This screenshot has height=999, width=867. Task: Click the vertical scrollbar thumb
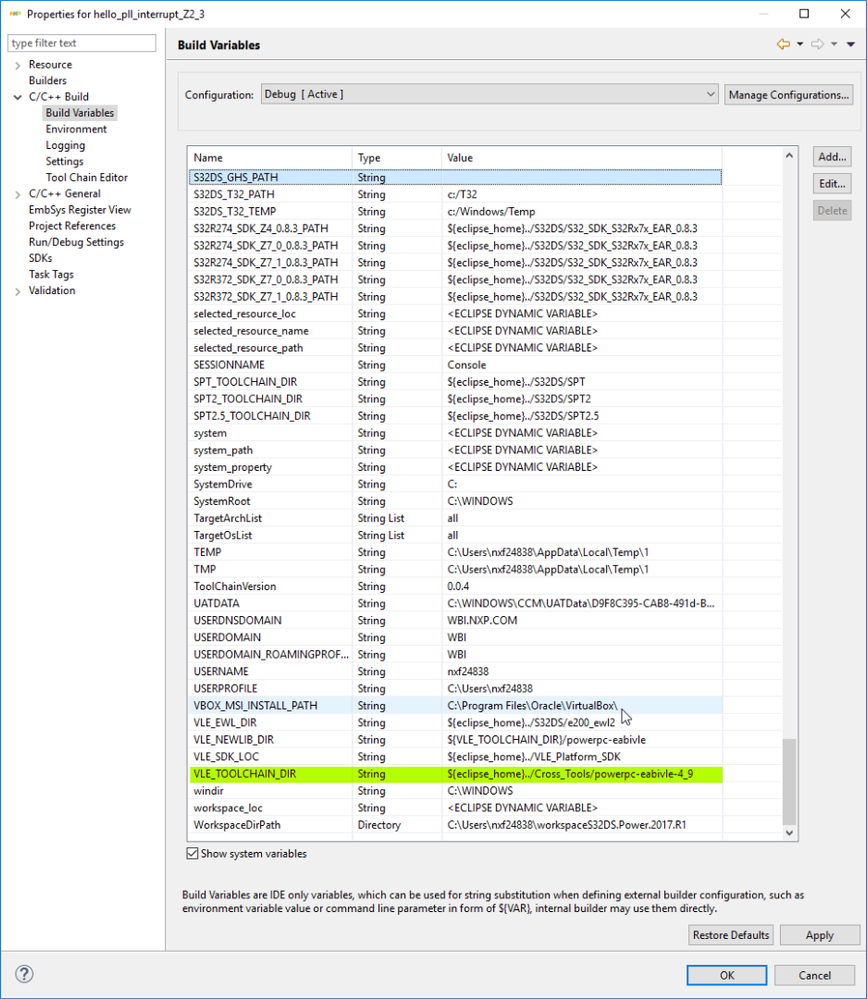(789, 781)
